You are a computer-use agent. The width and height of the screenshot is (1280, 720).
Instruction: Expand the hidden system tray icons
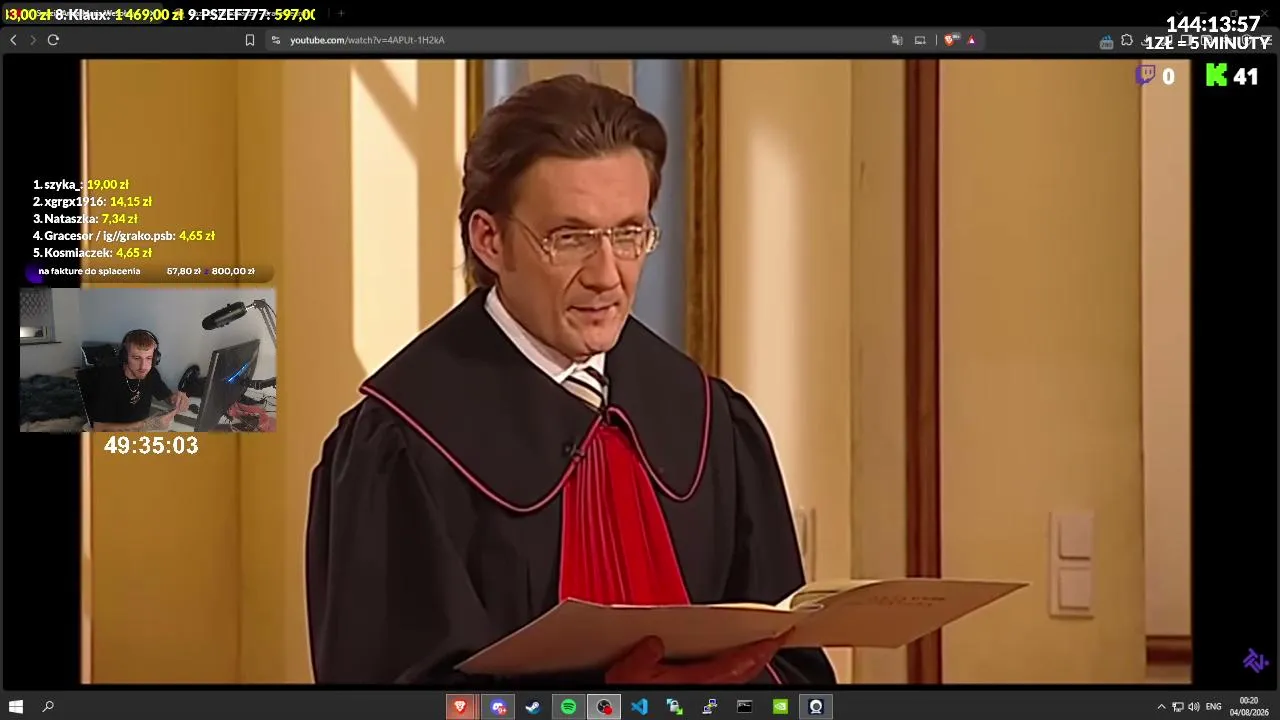(x=1161, y=707)
